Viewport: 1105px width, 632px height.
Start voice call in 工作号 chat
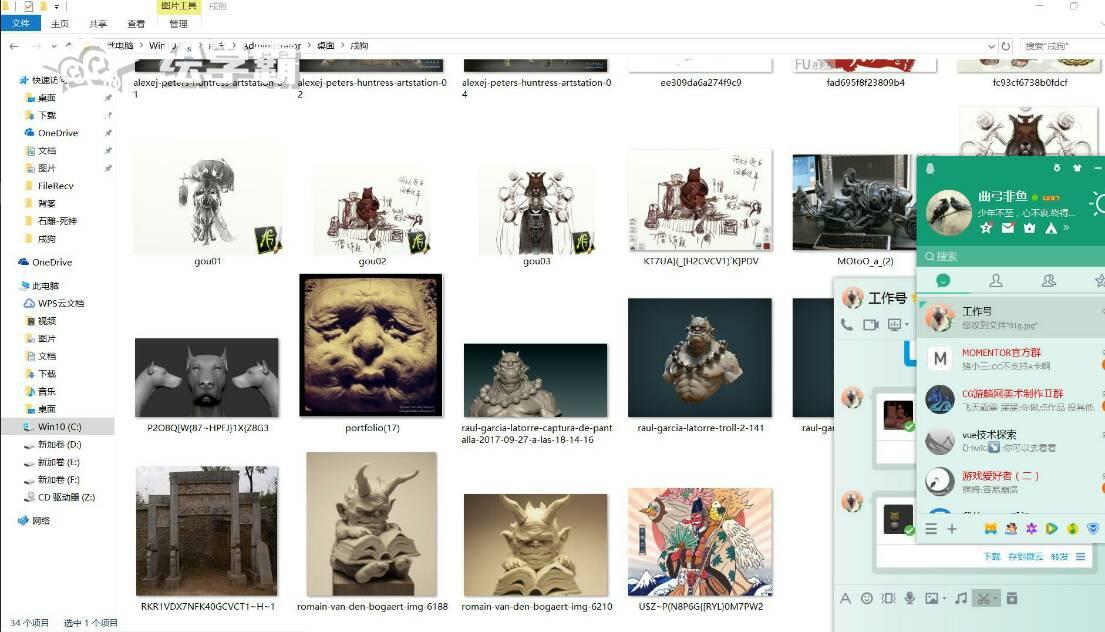click(847, 325)
